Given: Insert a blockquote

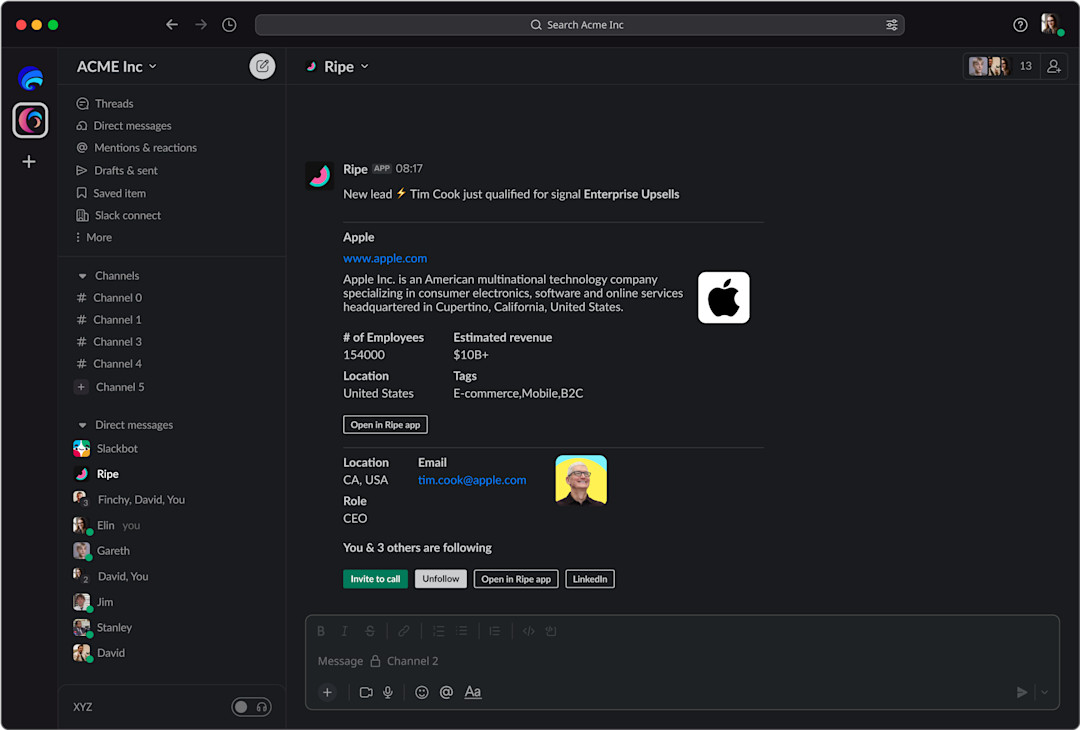Looking at the screenshot, I should (x=495, y=631).
